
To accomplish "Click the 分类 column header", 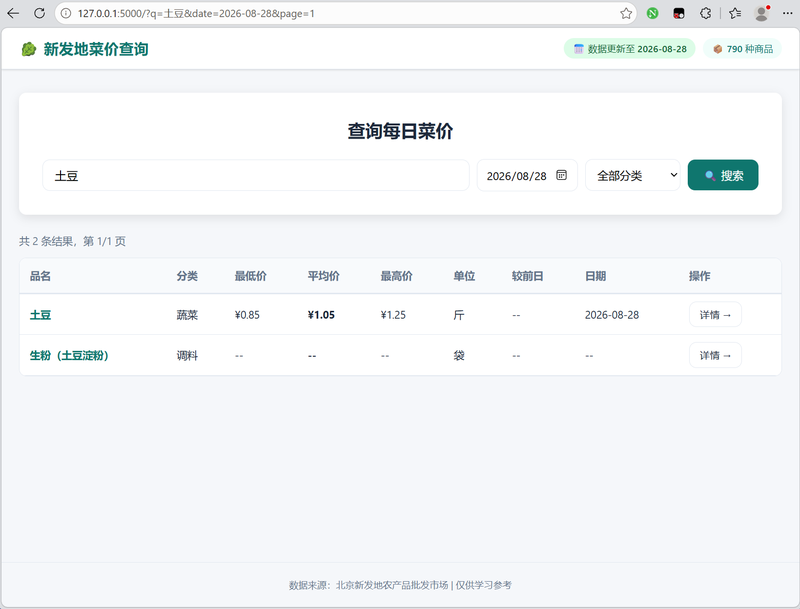I will tap(187, 276).
